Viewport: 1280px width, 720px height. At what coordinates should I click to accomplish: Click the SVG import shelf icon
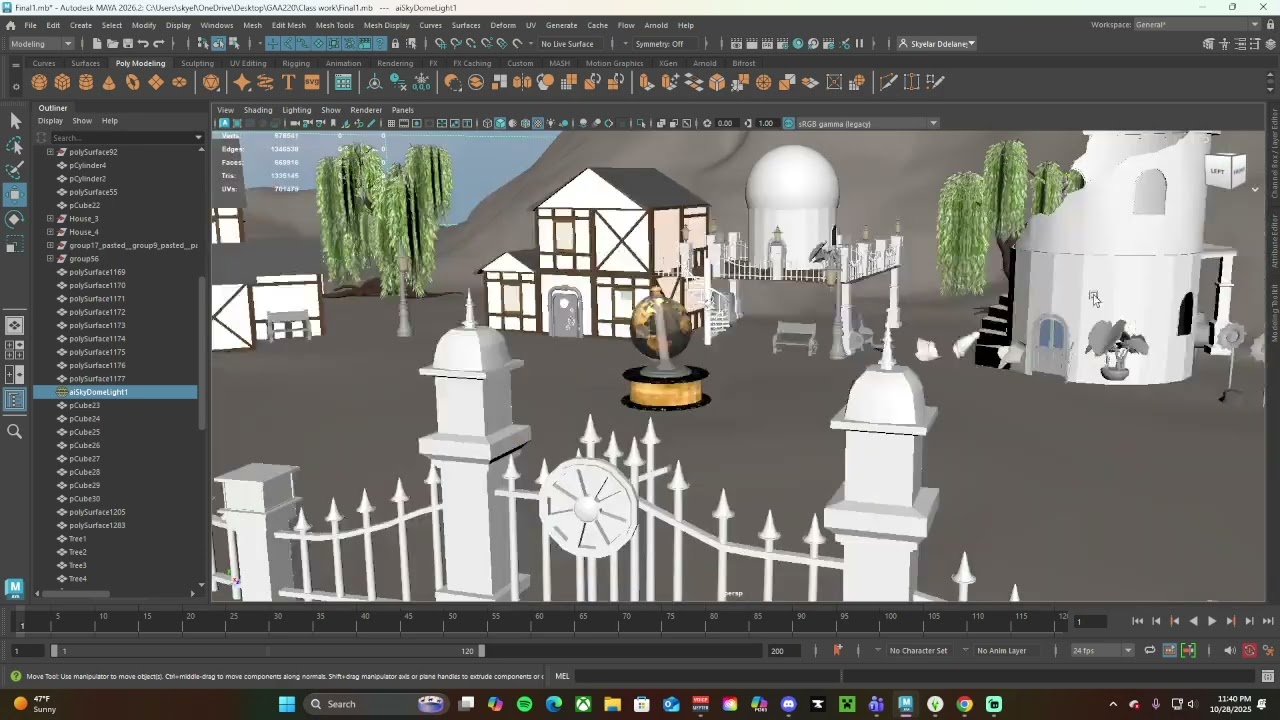312,82
